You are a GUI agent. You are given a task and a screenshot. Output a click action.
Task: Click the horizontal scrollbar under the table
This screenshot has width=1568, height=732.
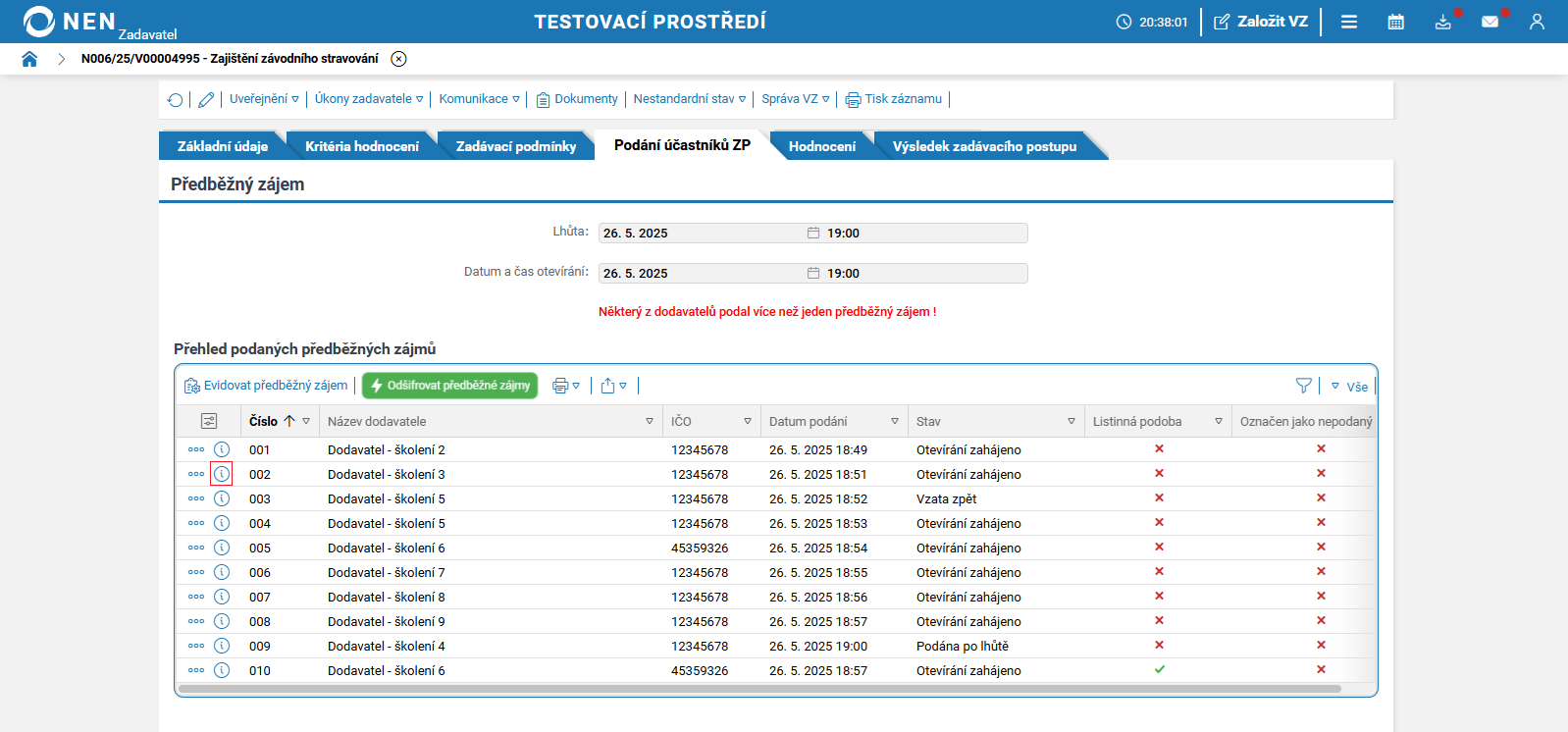pyautogui.click(x=758, y=689)
